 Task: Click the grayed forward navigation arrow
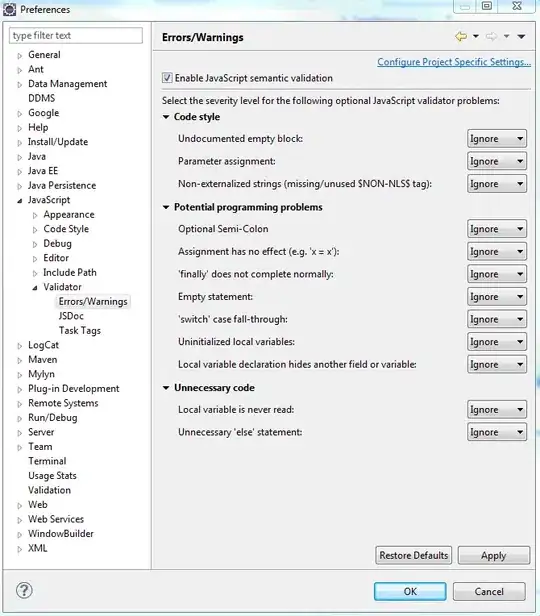(x=491, y=37)
